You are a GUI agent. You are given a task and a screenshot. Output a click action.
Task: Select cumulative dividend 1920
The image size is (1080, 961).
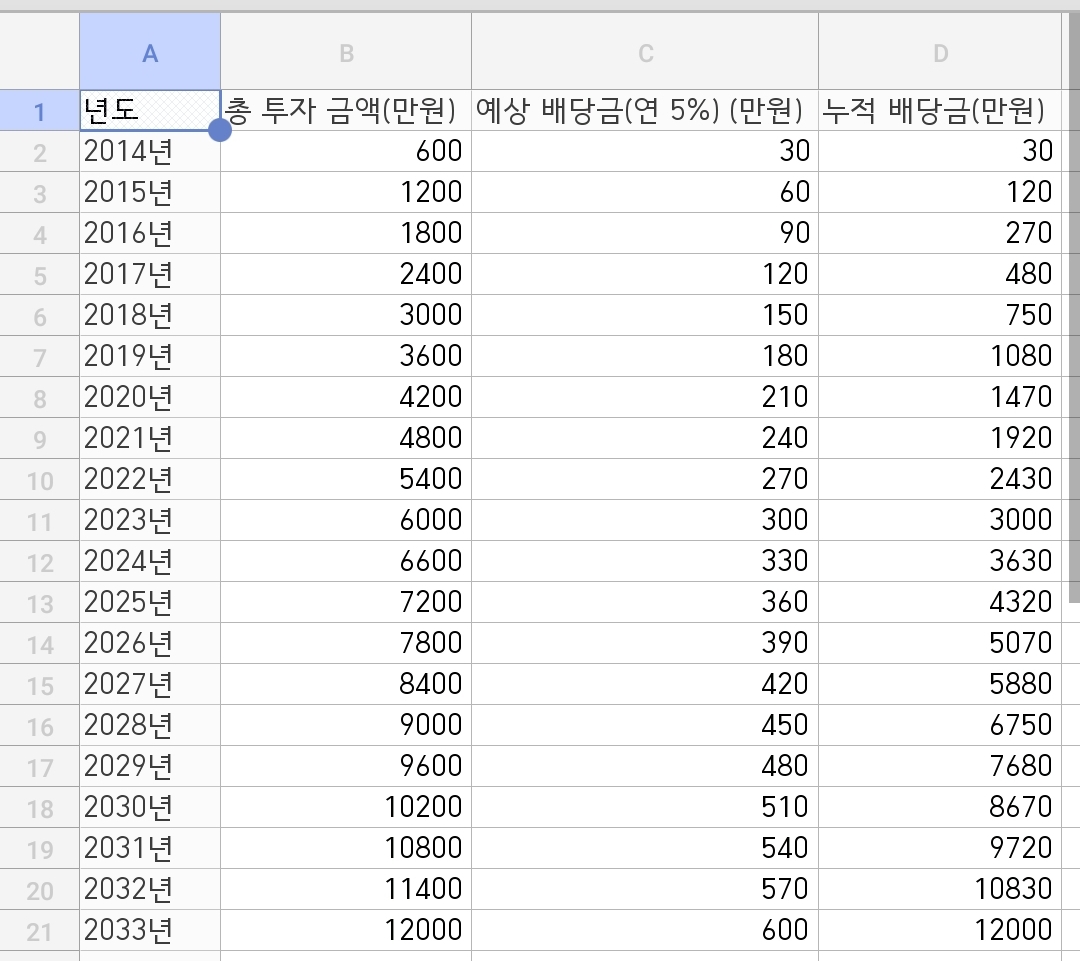940,438
